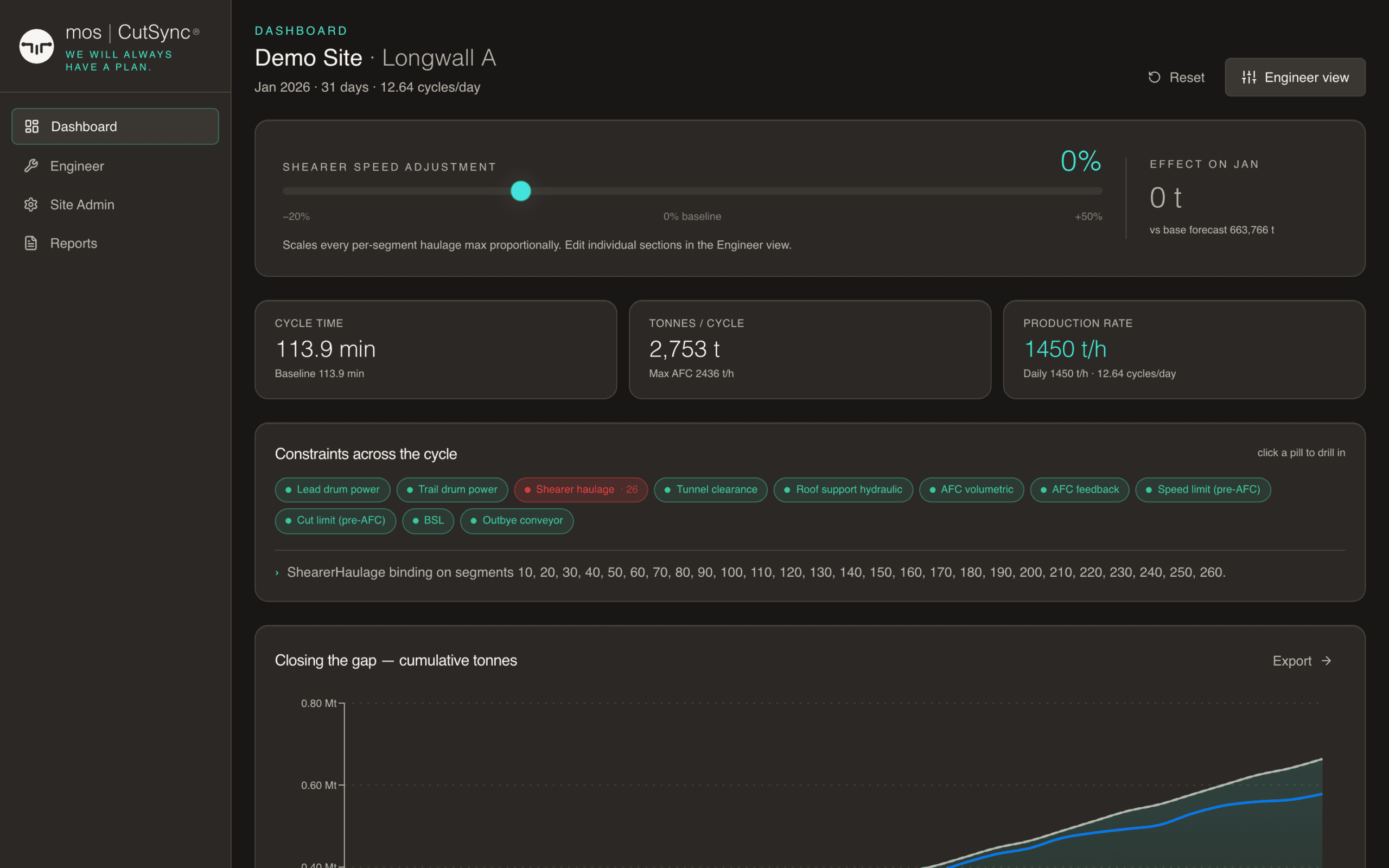Select the BSL constraint pill
The height and width of the screenshot is (868, 1389).
(428, 521)
